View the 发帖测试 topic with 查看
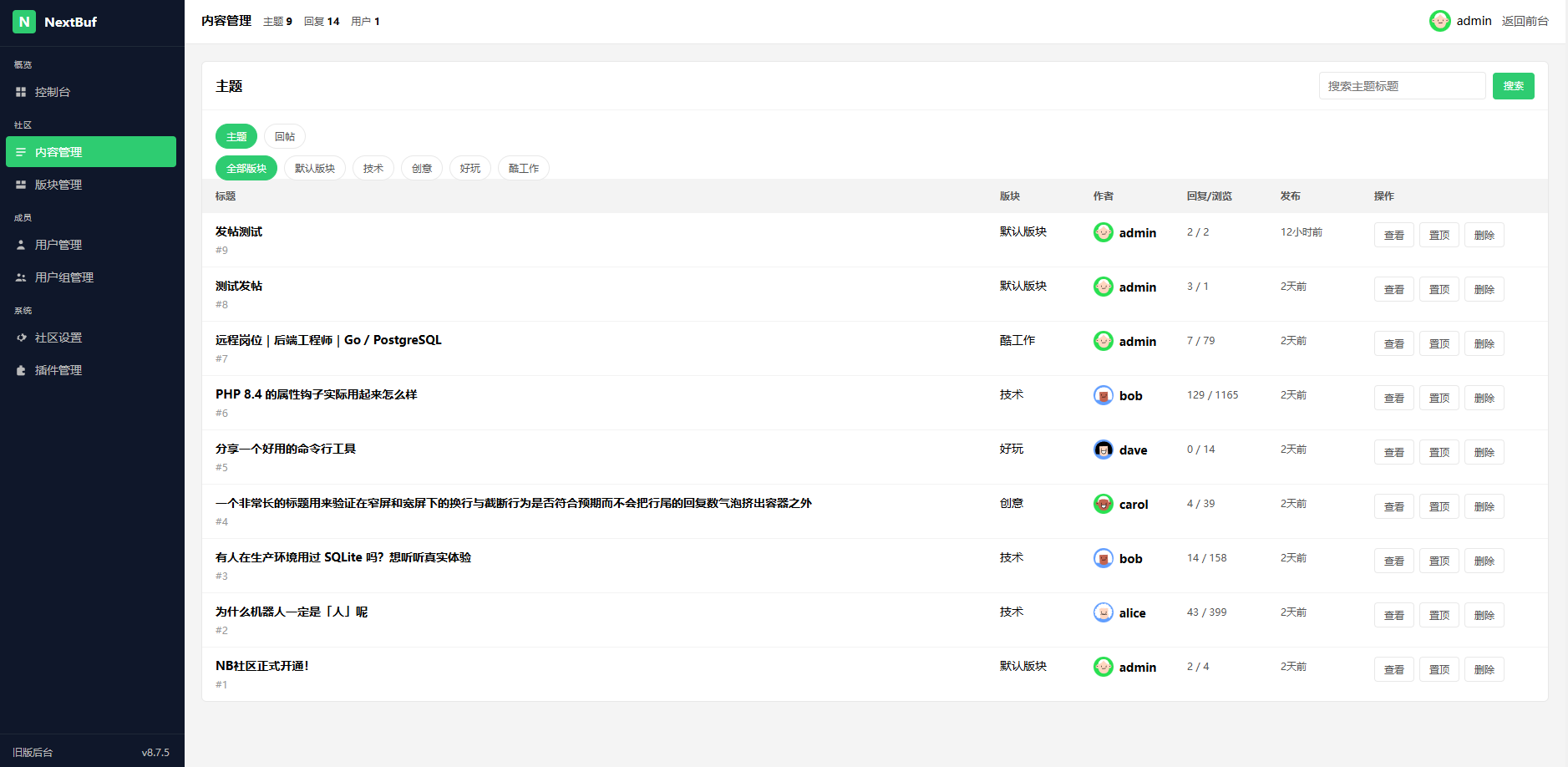 pos(1393,235)
